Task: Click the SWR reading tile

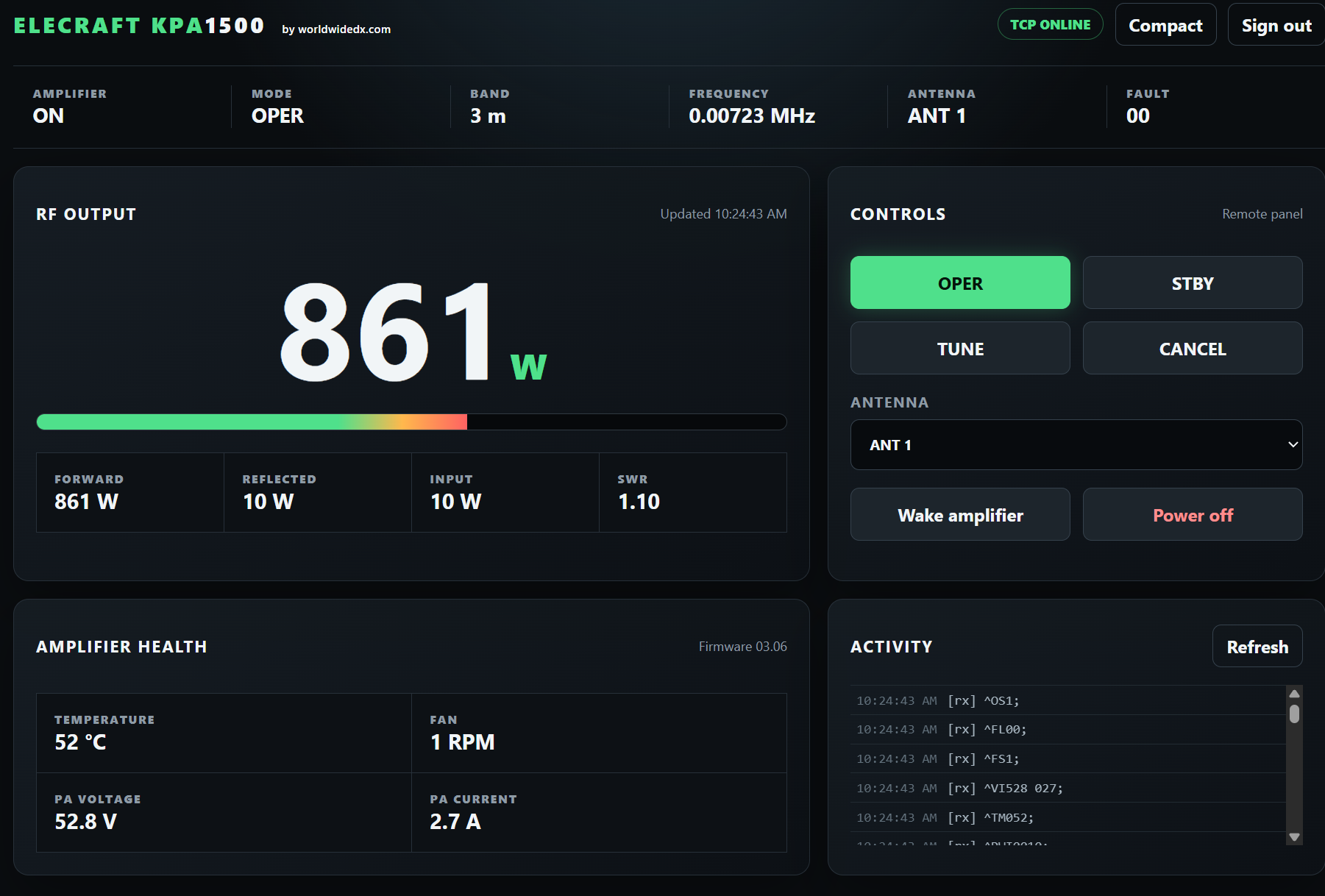Action: [x=693, y=492]
